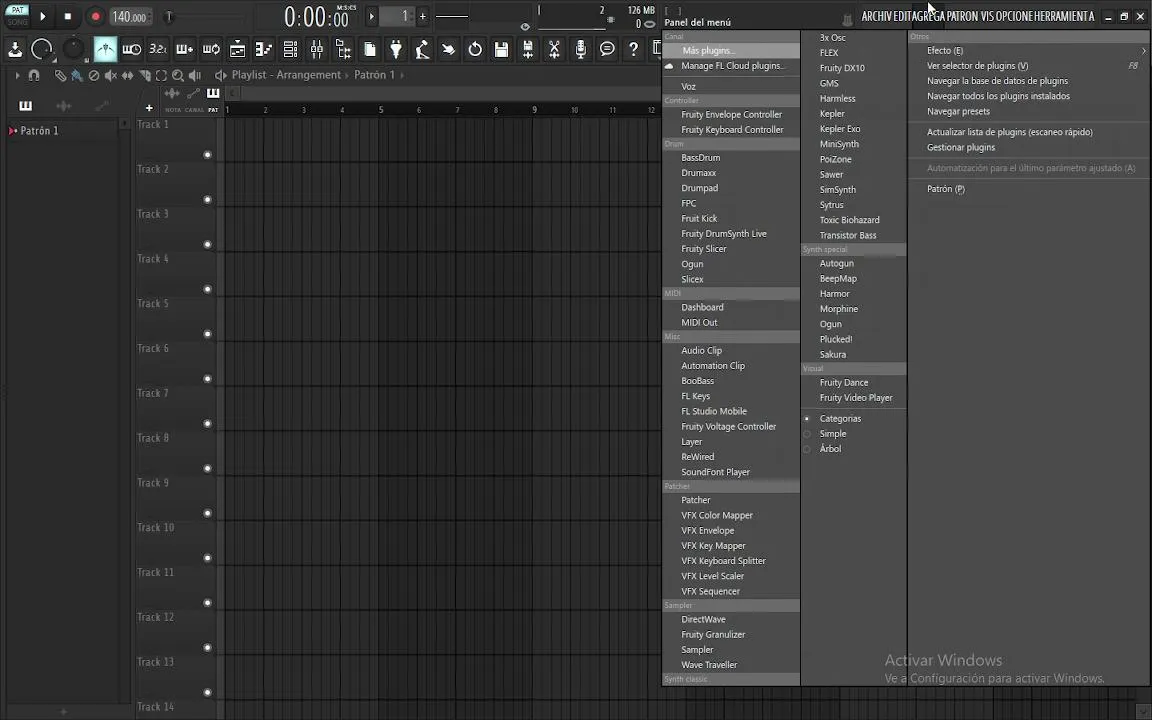Select the brush Paint tool
1152x720 pixels.
[x=76, y=75]
